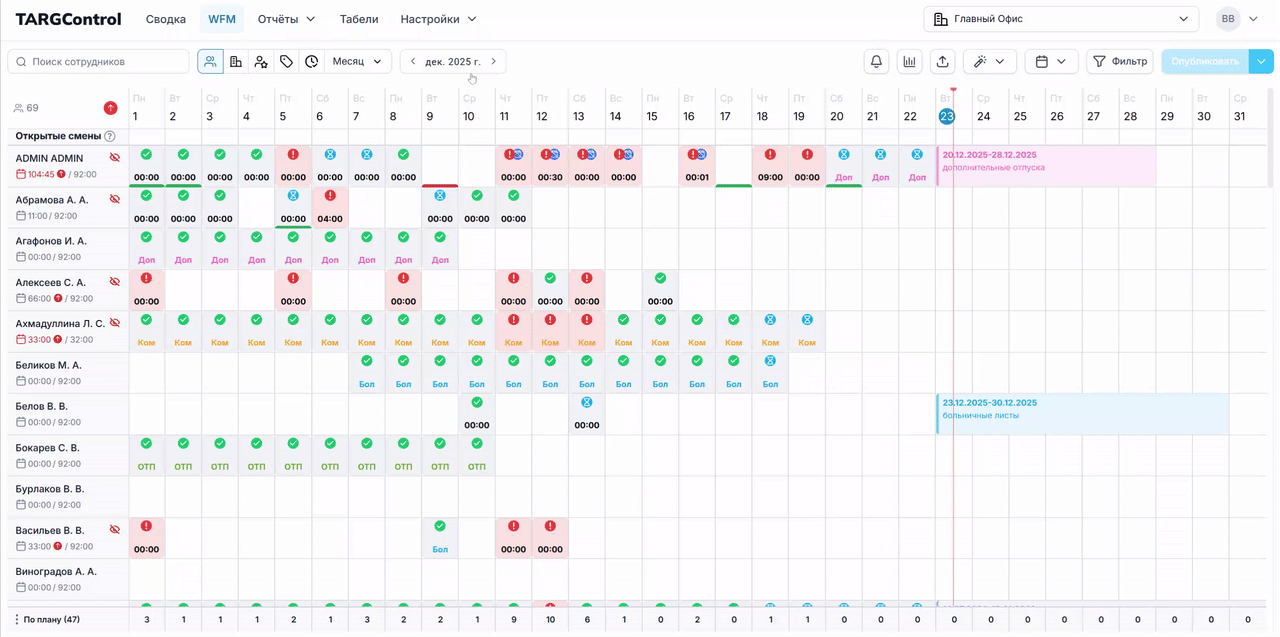The image size is (1280, 637).
Task: Click the clock icon in toolbar
Action: [312, 62]
